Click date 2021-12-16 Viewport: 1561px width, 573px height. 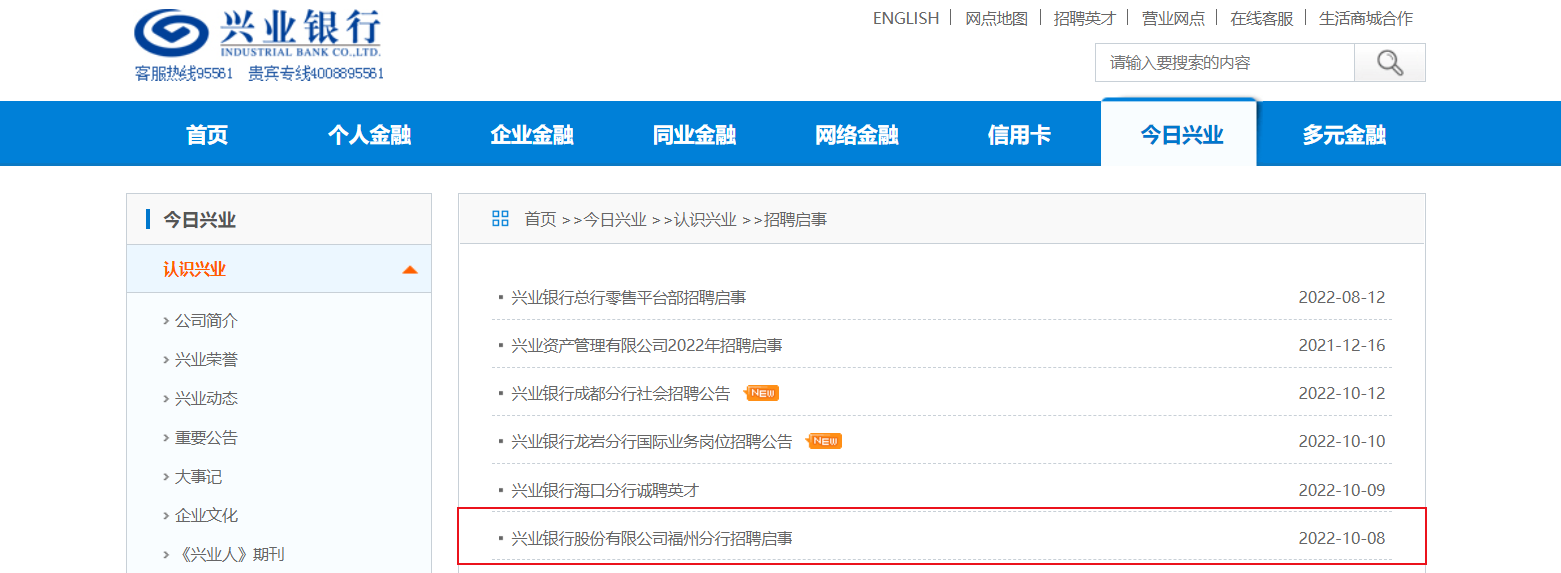(x=1342, y=345)
